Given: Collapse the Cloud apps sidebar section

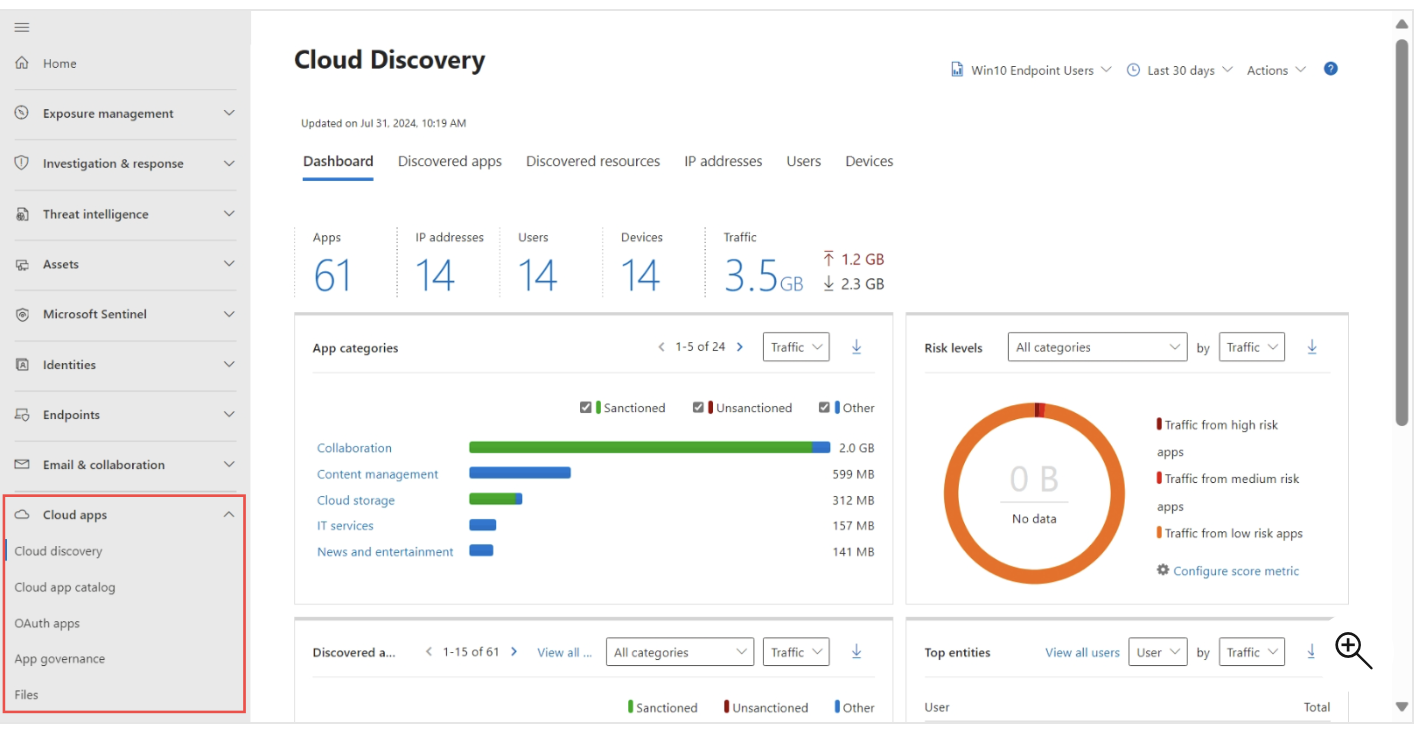Looking at the screenshot, I should pos(229,515).
